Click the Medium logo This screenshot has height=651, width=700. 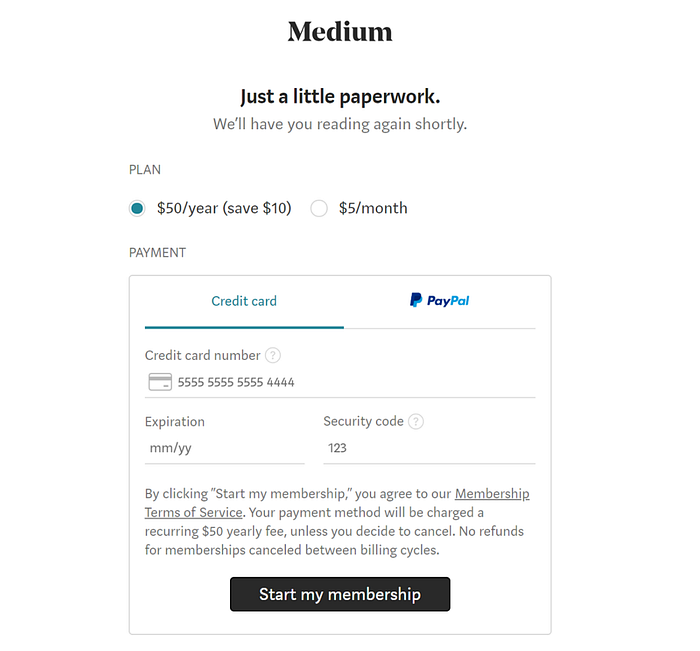340,32
